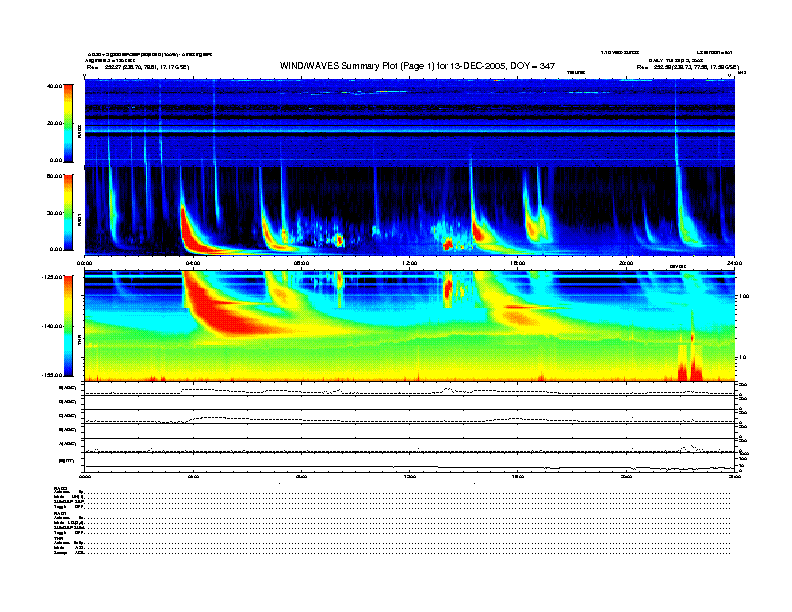The width and height of the screenshot is (792, 612).
Task: Click the 30.00 label on RAD1 scale
Action: click(54, 213)
